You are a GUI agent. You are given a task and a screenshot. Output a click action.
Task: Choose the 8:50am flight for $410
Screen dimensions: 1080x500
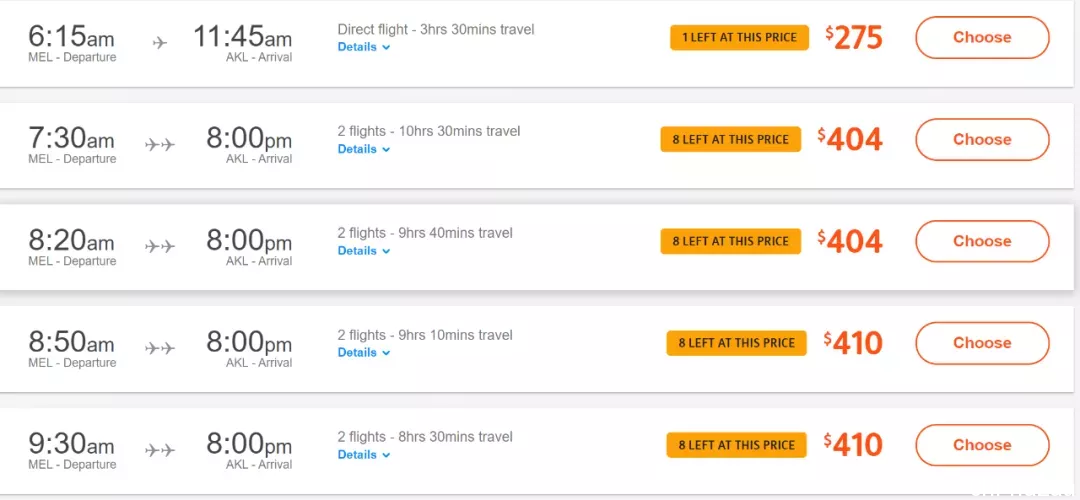click(982, 343)
